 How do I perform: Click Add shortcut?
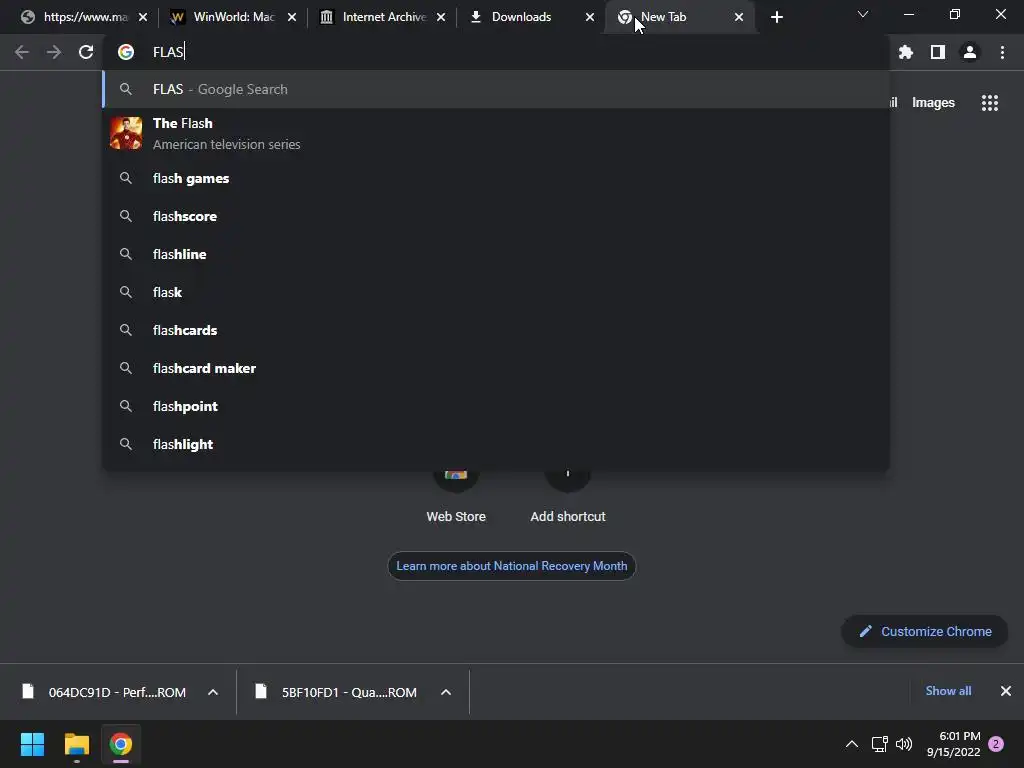[568, 496]
